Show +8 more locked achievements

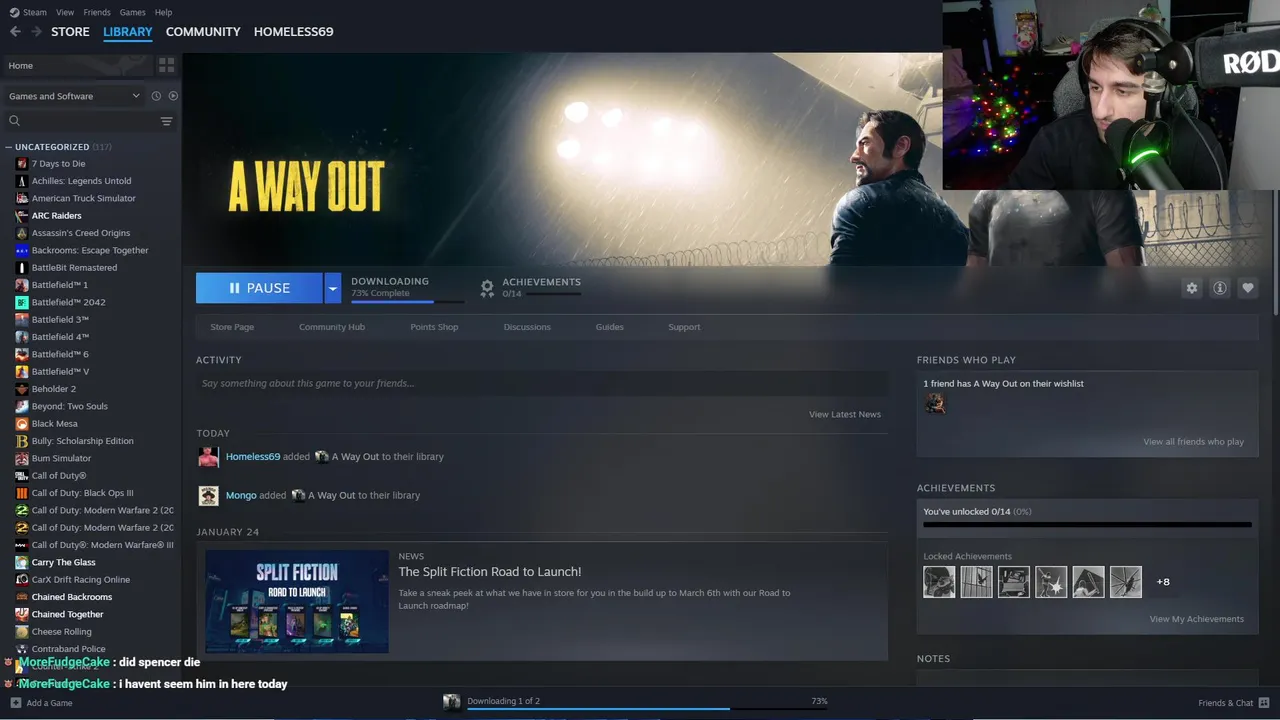1163,582
